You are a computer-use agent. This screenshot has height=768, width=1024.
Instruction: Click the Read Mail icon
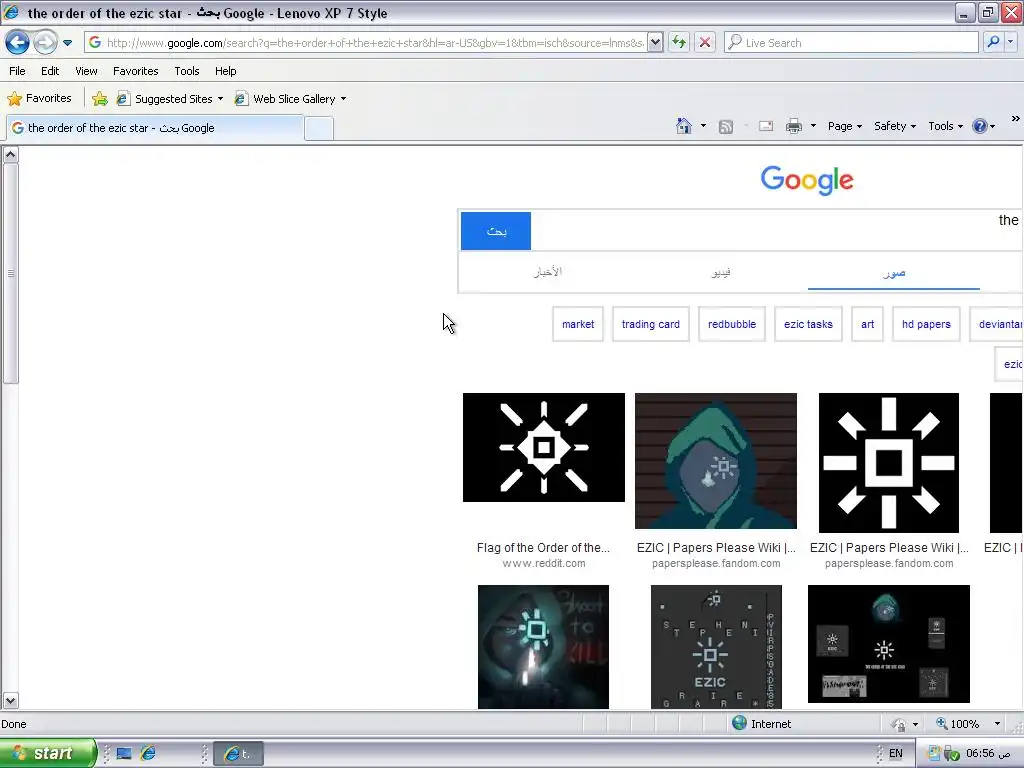coord(766,126)
